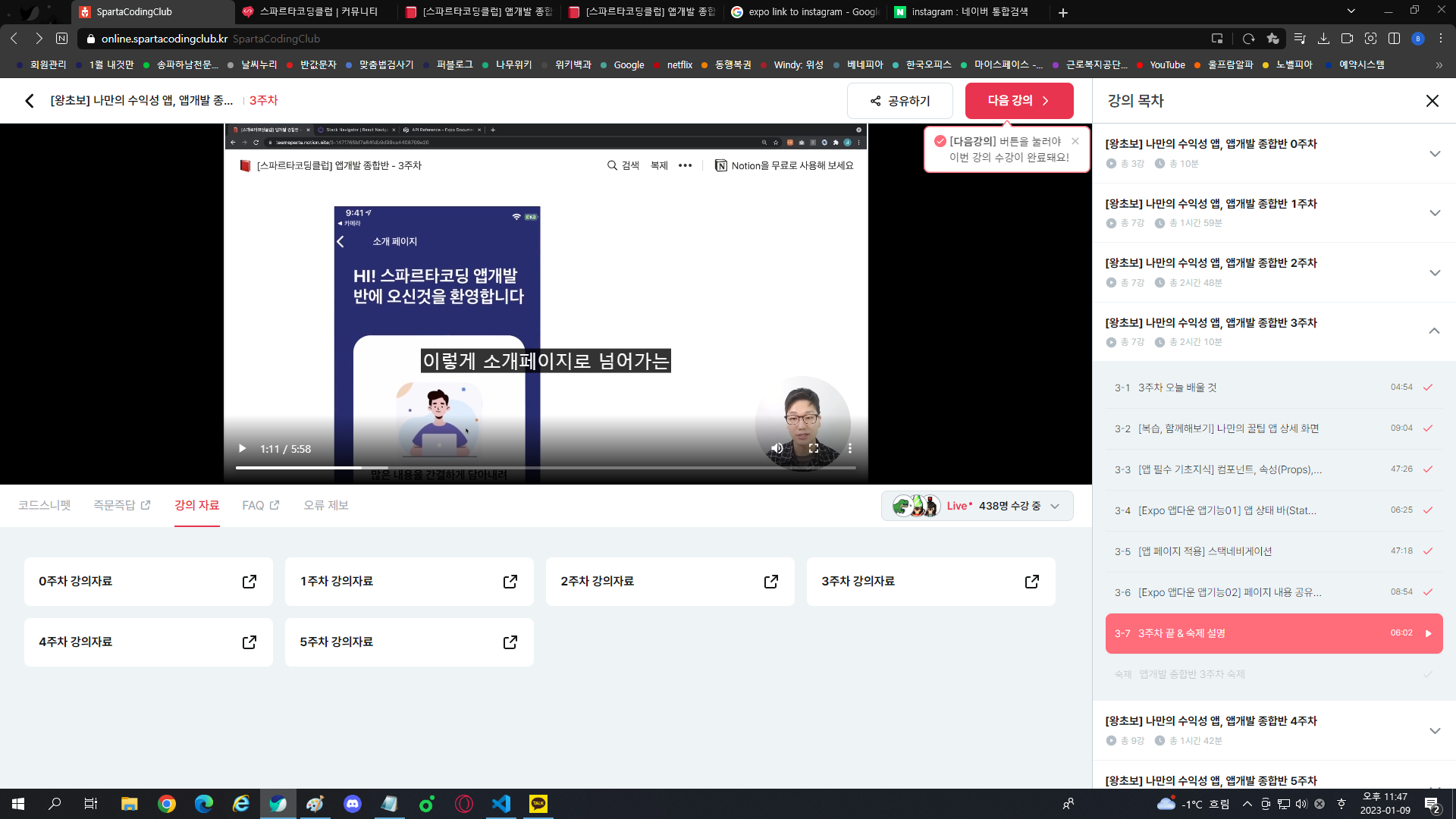
Task: Select current lecture 3-7 숙제 설명
Action: click(1274, 633)
